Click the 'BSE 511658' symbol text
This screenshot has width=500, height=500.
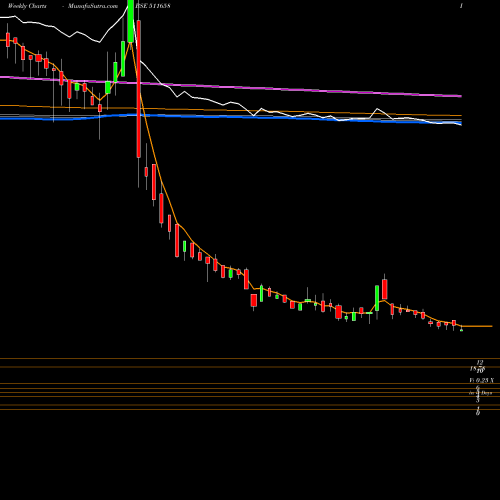(x=154, y=6)
